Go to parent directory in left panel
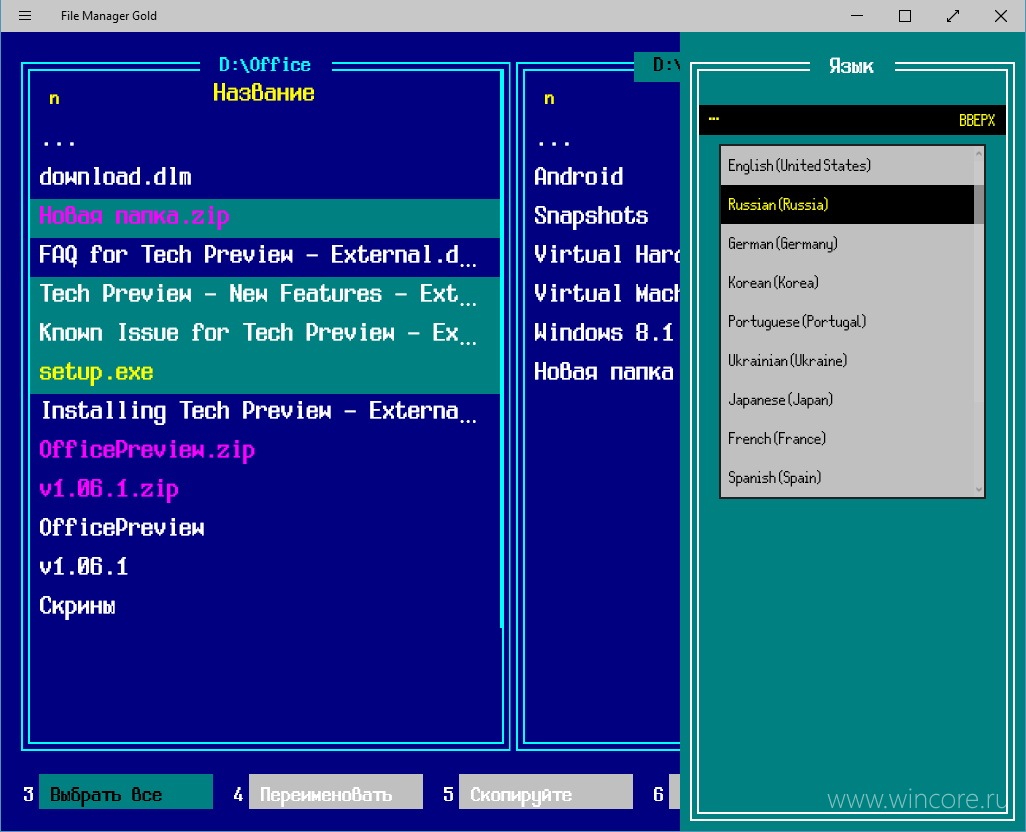 pyautogui.click(x=264, y=141)
